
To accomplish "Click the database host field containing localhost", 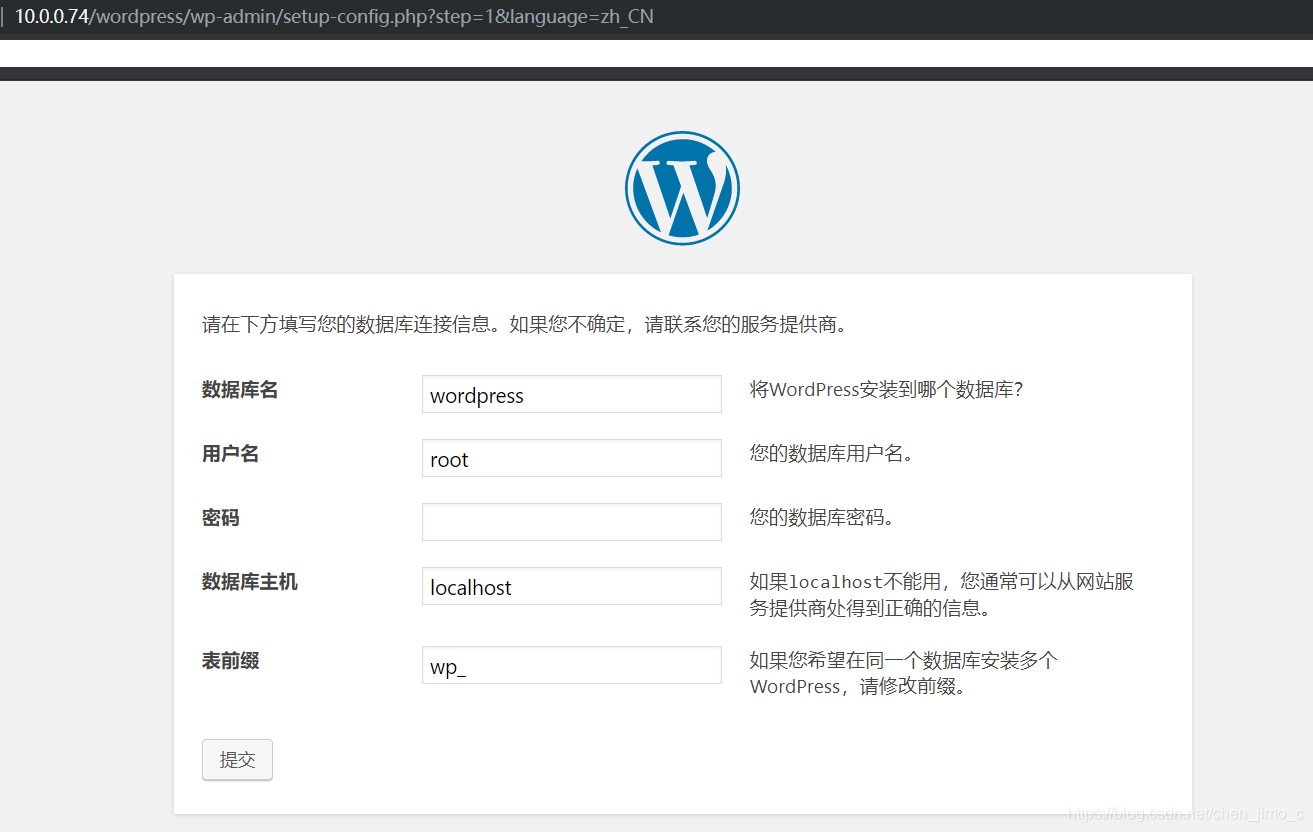I will (x=572, y=586).
